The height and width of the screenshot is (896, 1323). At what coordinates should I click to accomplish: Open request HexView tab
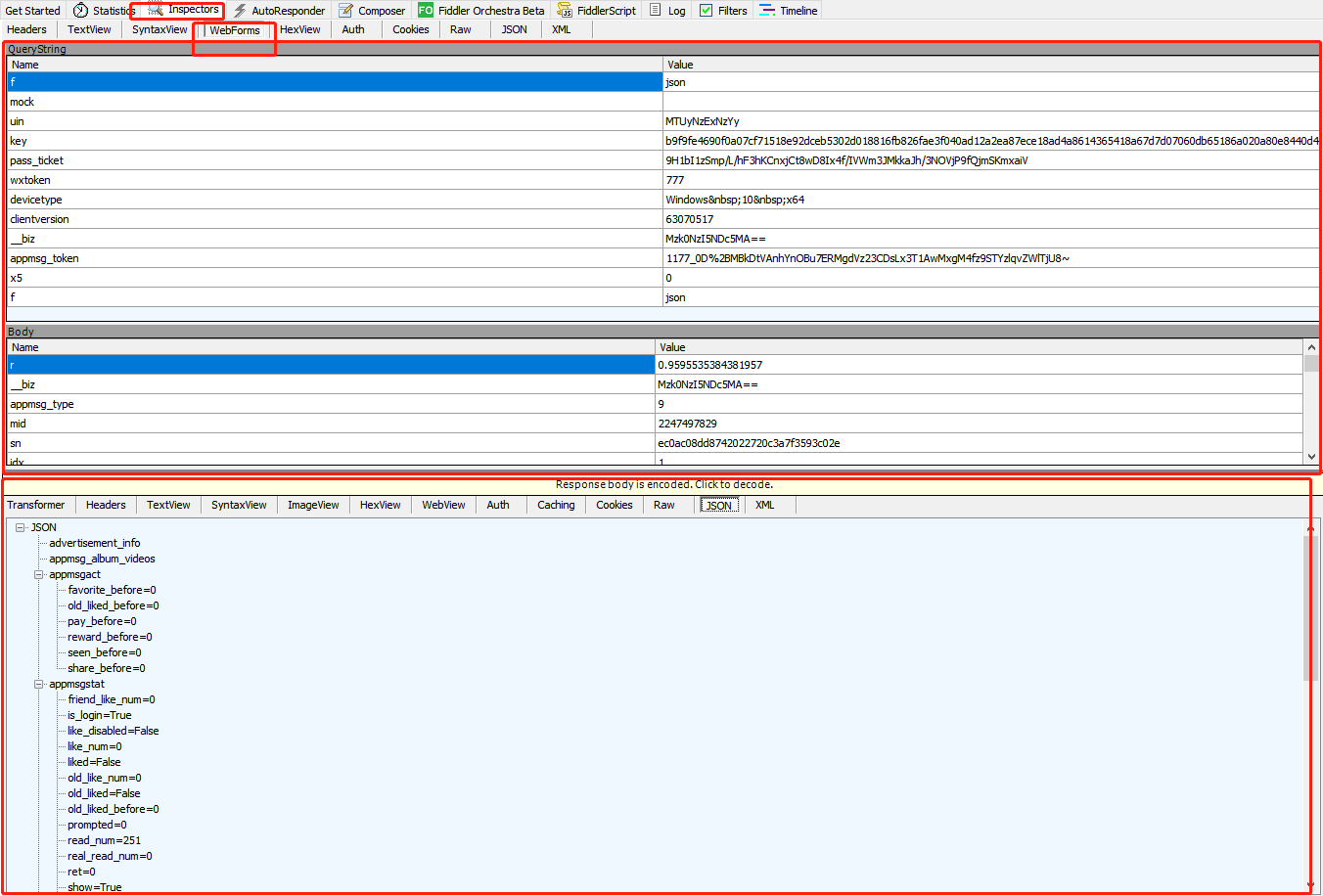tap(300, 29)
